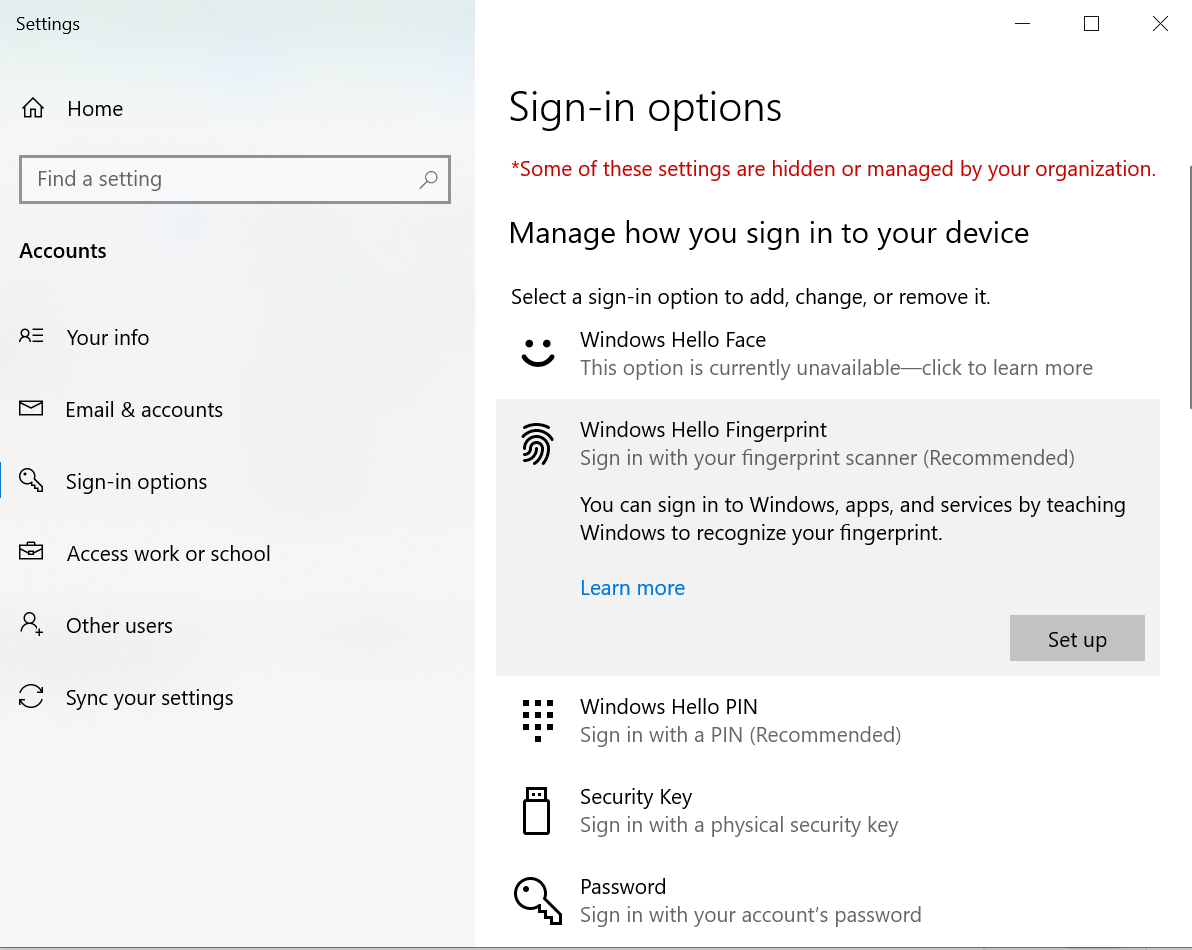Click the Accounts heading in sidebar
Image resolution: width=1192 pixels, height=950 pixels.
click(63, 251)
